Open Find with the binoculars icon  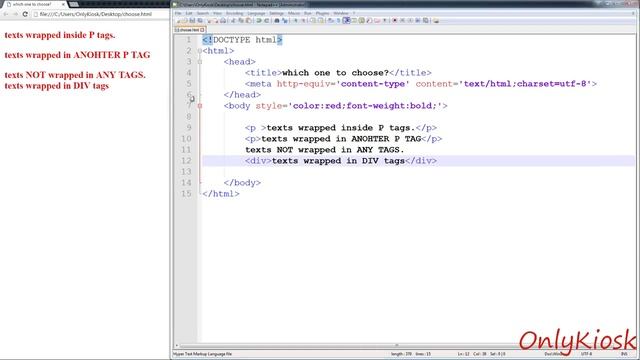pyautogui.click(x=277, y=20)
